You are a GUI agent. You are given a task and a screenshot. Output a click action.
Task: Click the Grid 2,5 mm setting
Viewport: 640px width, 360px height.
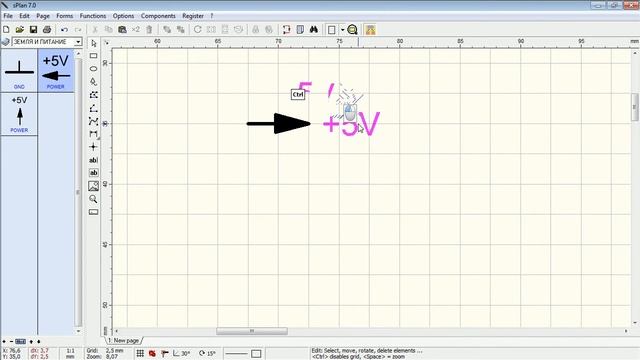click(104, 351)
